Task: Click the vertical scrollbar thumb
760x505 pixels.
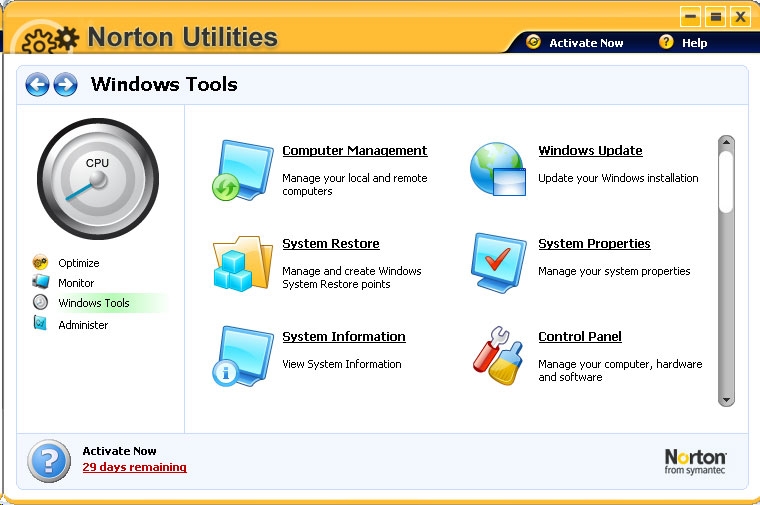Action: click(x=726, y=182)
